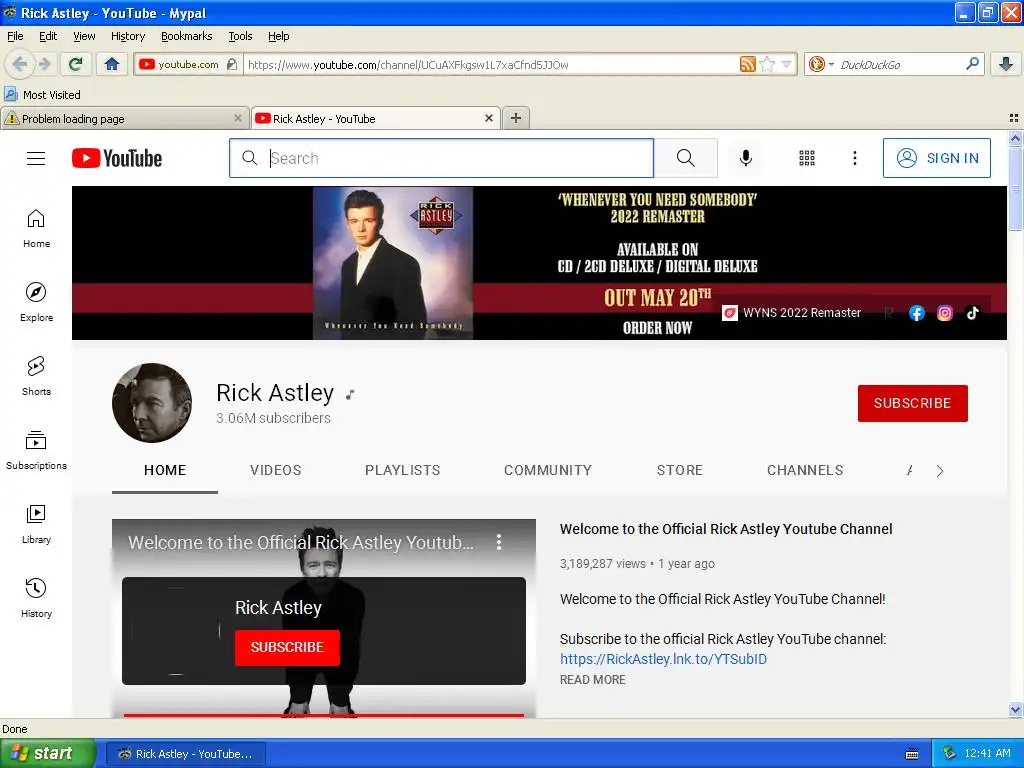Image resolution: width=1024 pixels, height=768 pixels.
Task: Click the search magnifier button
Action: pyautogui.click(x=685, y=158)
